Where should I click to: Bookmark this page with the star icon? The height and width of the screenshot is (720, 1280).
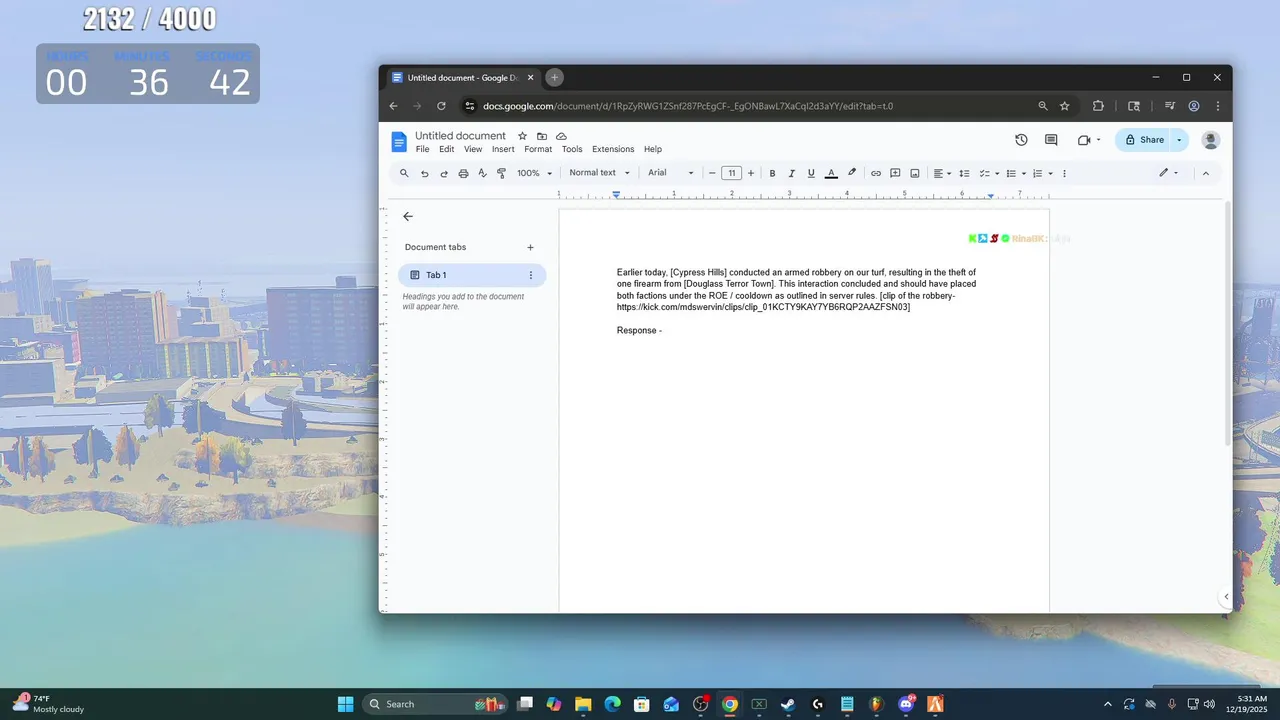click(1065, 106)
